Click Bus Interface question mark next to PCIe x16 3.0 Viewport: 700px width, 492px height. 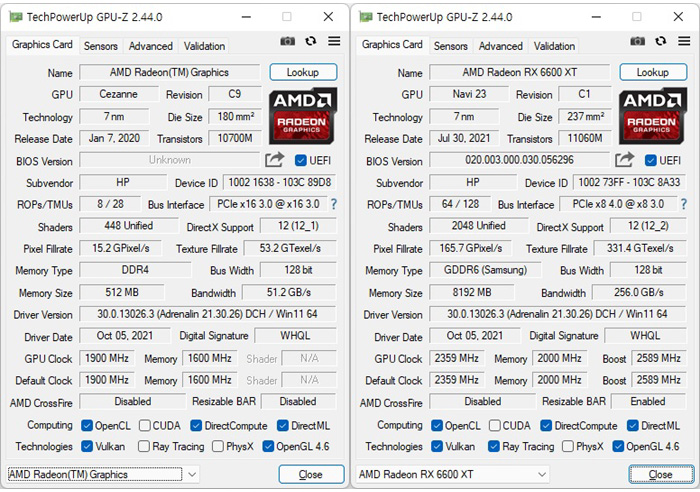point(334,204)
